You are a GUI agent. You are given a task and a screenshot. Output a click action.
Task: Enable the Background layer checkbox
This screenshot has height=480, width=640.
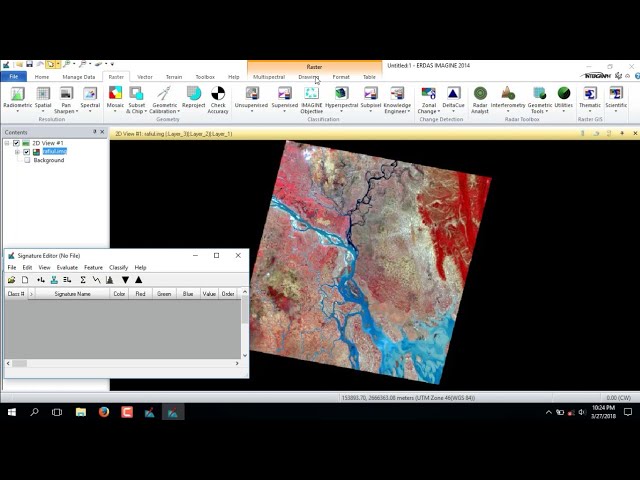pos(27,160)
